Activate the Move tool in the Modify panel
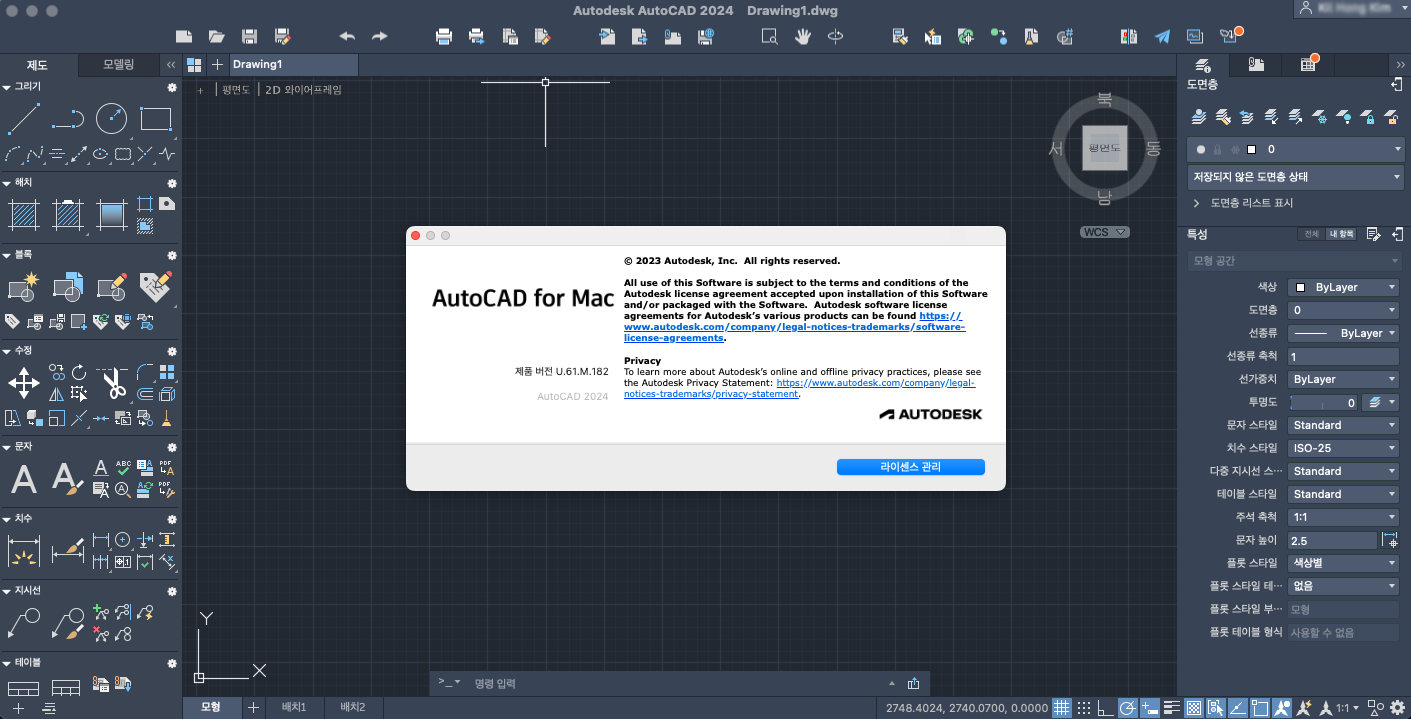1411x719 pixels. [23, 382]
